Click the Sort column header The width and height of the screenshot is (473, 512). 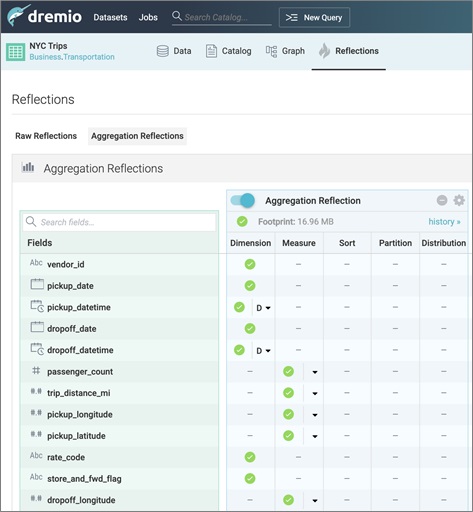tap(347, 243)
